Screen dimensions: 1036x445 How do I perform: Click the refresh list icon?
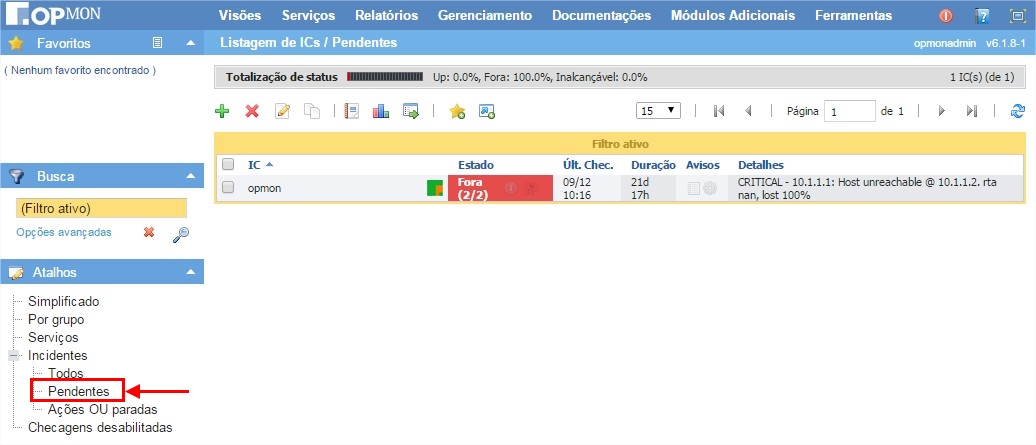[x=1018, y=111]
